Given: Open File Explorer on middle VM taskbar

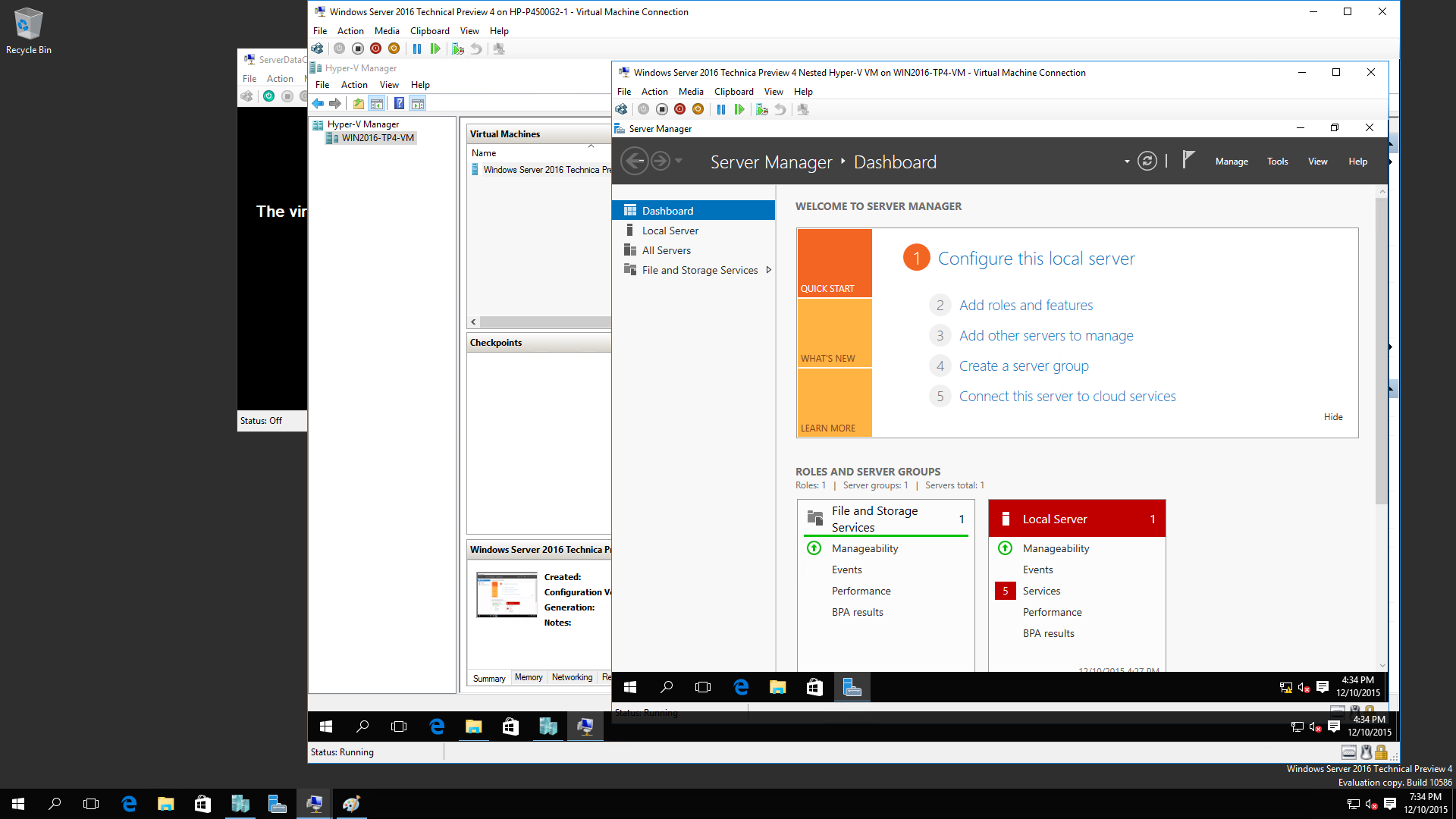Looking at the screenshot, I should tap(474, 726).
